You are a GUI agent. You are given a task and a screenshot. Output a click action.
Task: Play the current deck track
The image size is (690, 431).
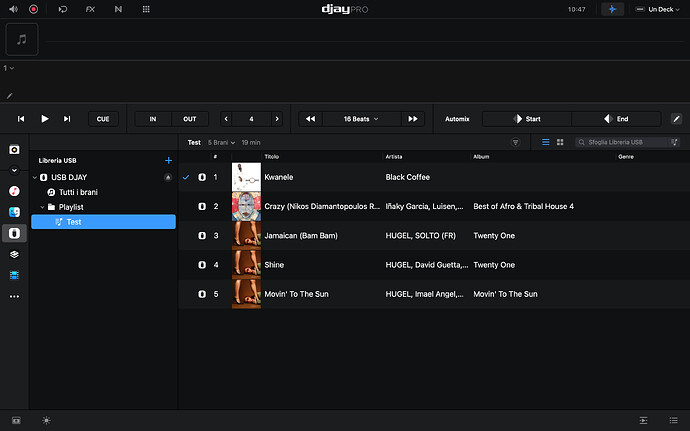[44, 119]
